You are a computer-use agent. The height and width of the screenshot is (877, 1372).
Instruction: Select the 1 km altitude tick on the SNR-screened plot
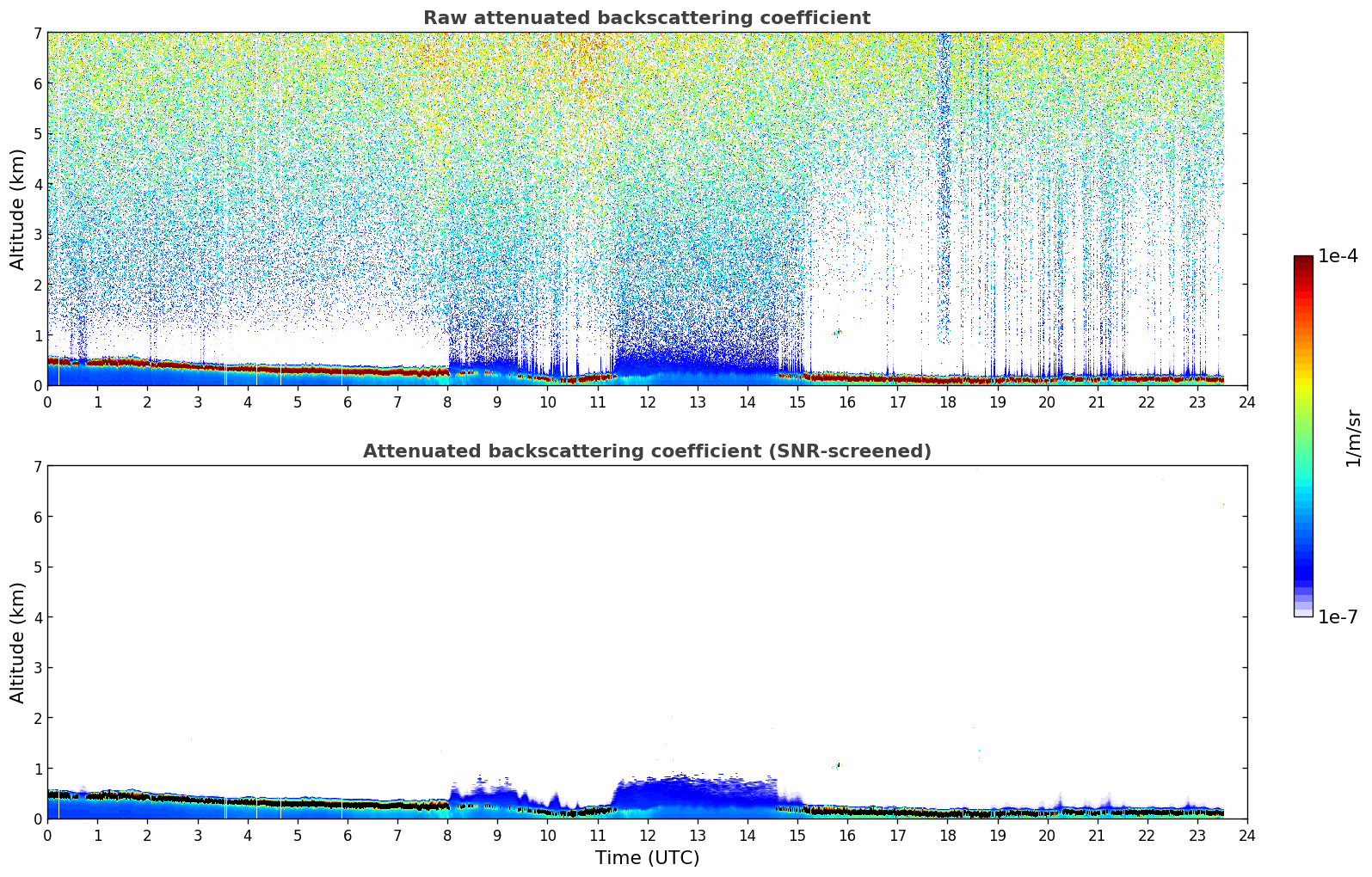38,768
